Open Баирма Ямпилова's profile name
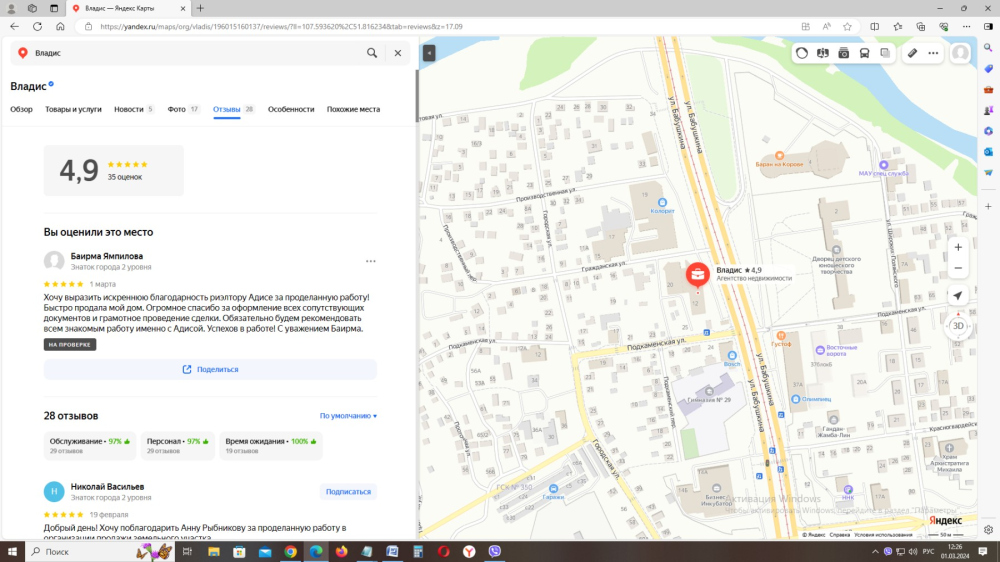1000x562 pixels. point(107,256)
